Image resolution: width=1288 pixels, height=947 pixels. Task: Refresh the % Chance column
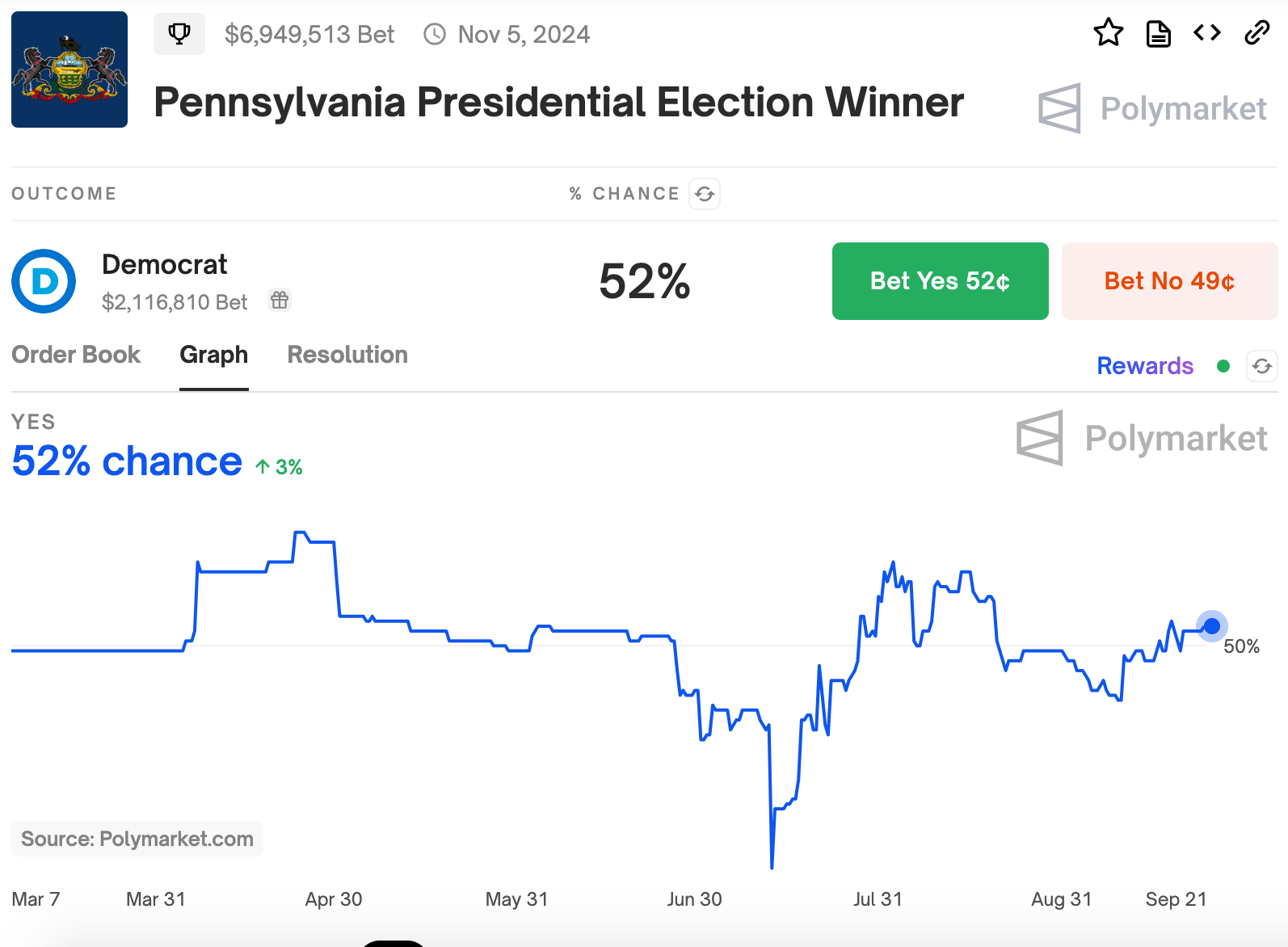[x=704, y=194]
